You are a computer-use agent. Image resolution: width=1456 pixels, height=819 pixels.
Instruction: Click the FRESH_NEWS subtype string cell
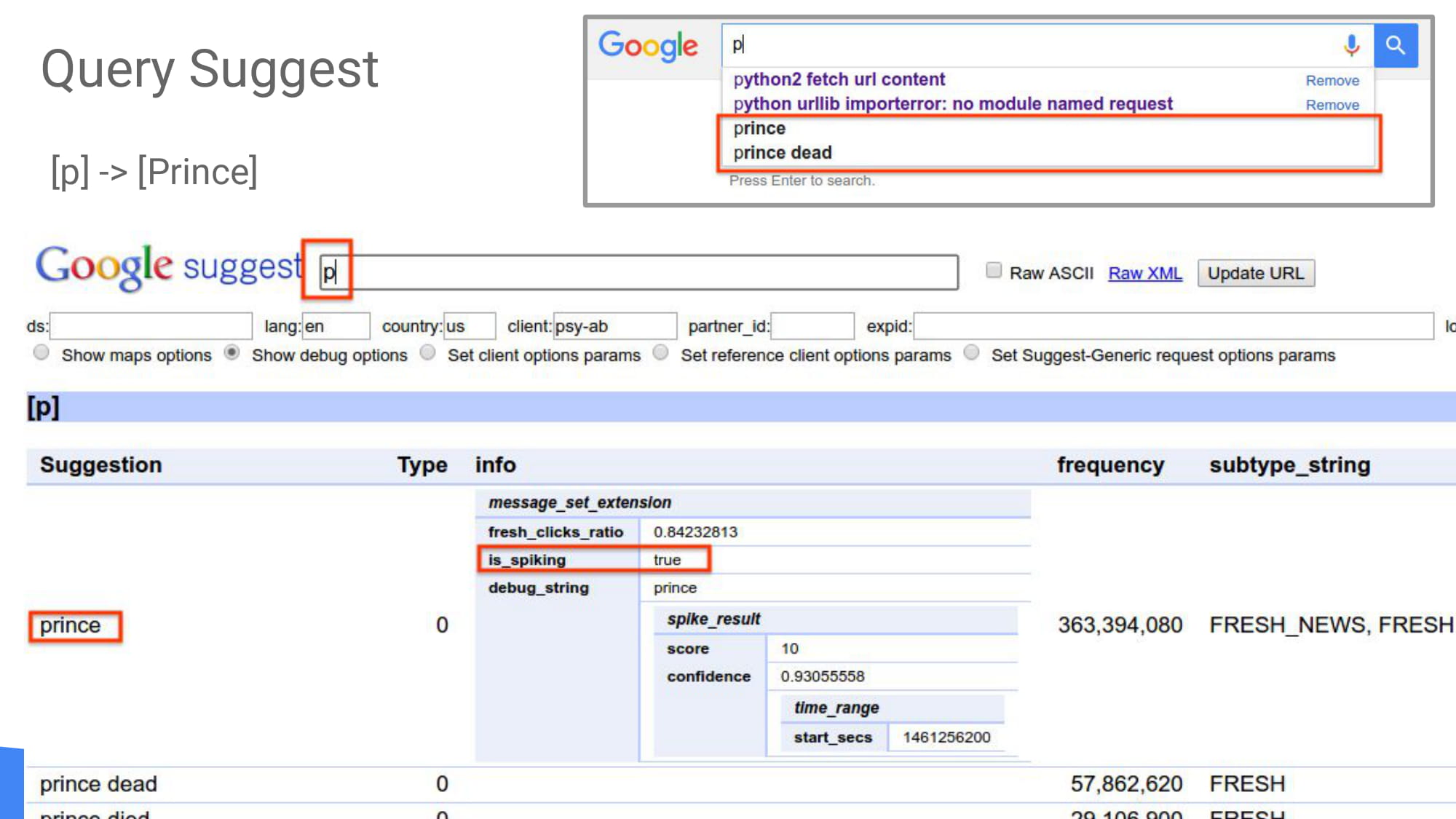click(x=1332, y=625)
